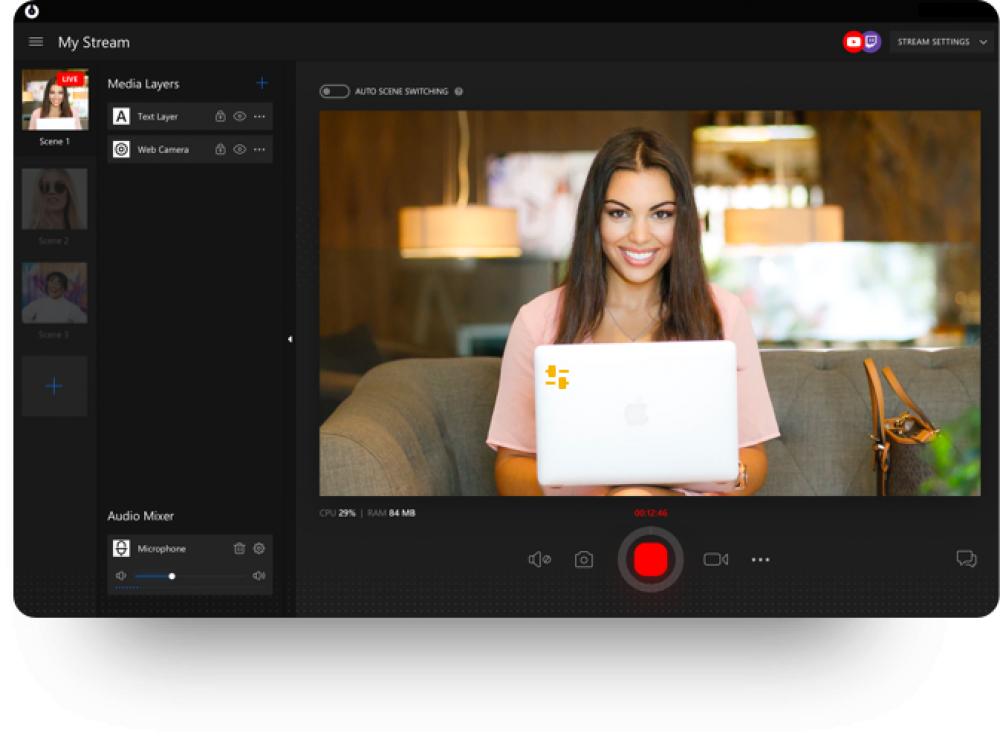Viewport: 1000px width, 741px height.
Task: Collapse the left panel with the arrow
Action: [291, 340]
